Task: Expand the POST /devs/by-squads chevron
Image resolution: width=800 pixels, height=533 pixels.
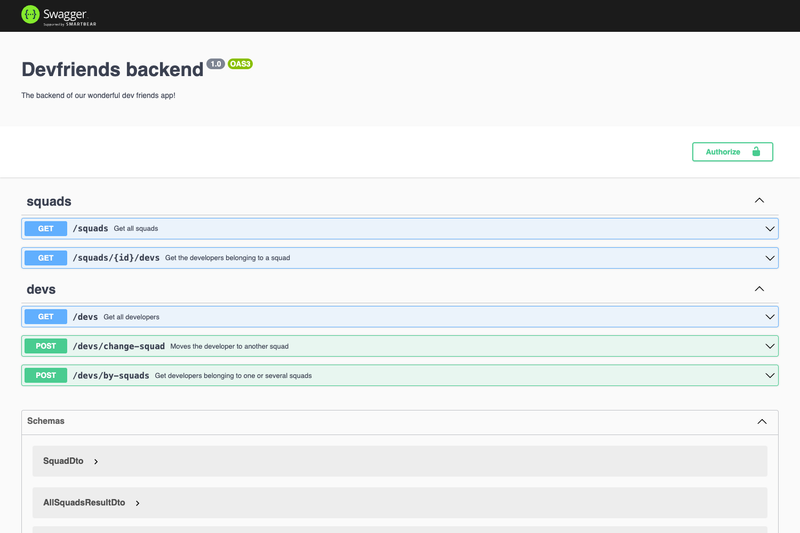Action: pyautogui.click(x=770, y=375)
